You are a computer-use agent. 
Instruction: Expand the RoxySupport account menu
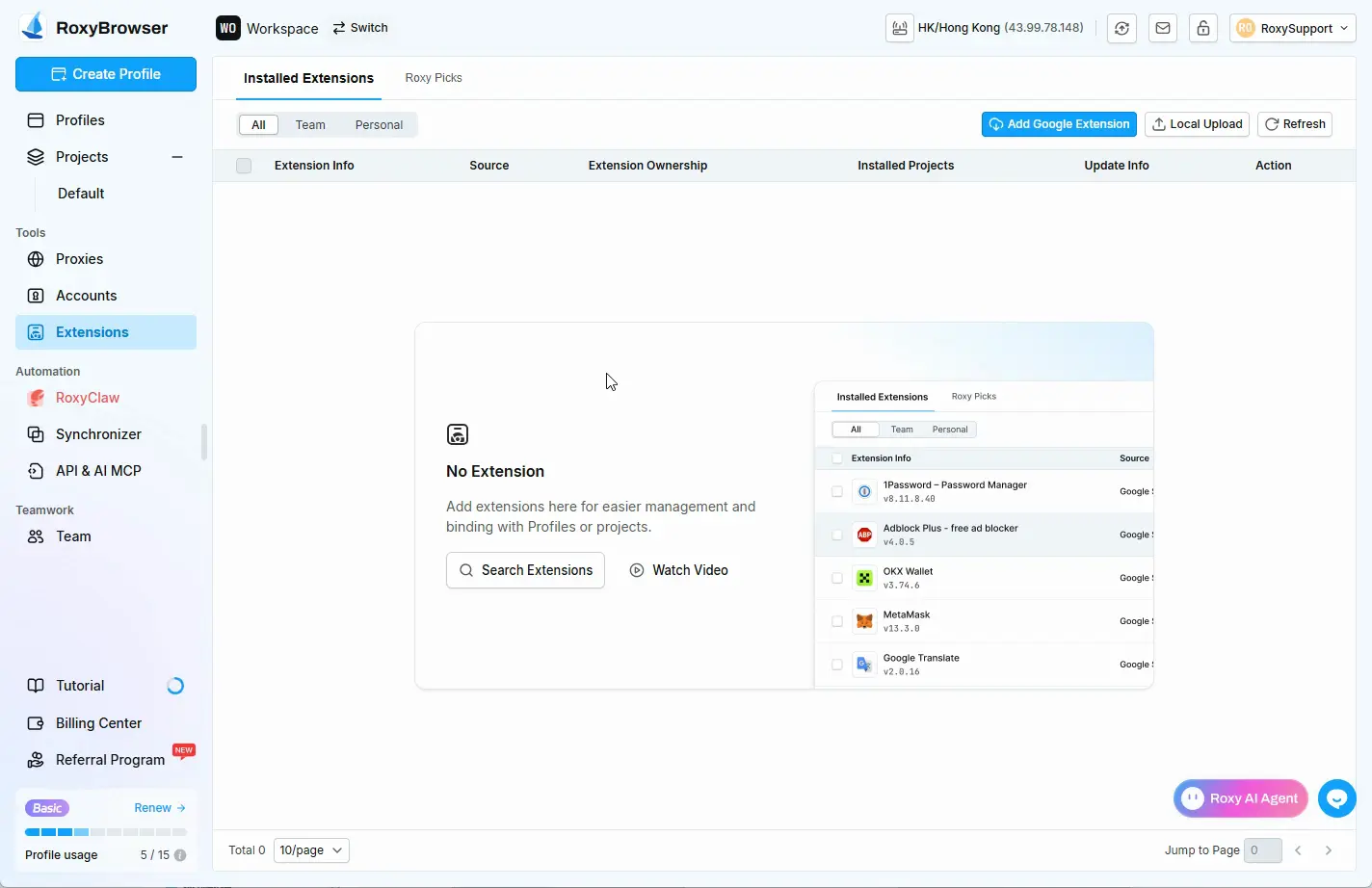point(1293,28)
